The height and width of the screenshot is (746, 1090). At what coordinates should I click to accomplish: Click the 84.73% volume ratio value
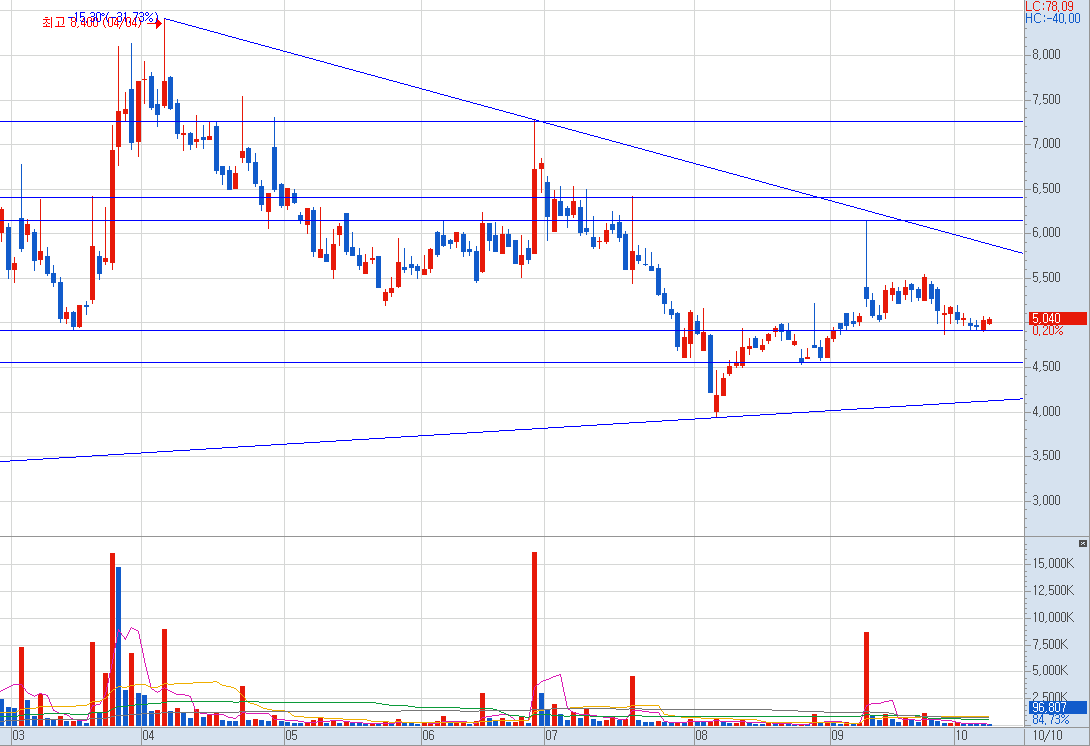click(x=1050, y=720)
